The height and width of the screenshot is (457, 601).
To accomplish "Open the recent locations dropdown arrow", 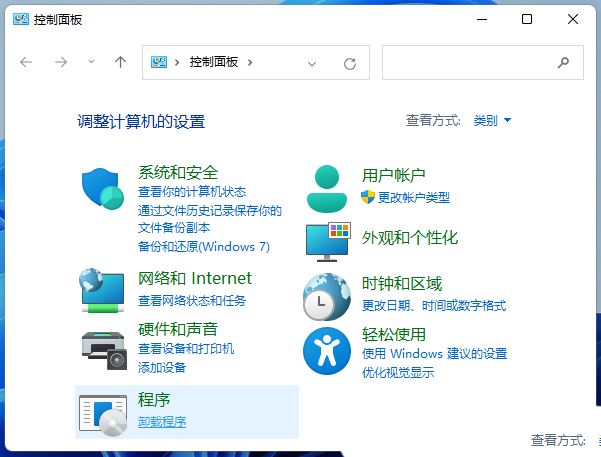I will pos(91,61).
